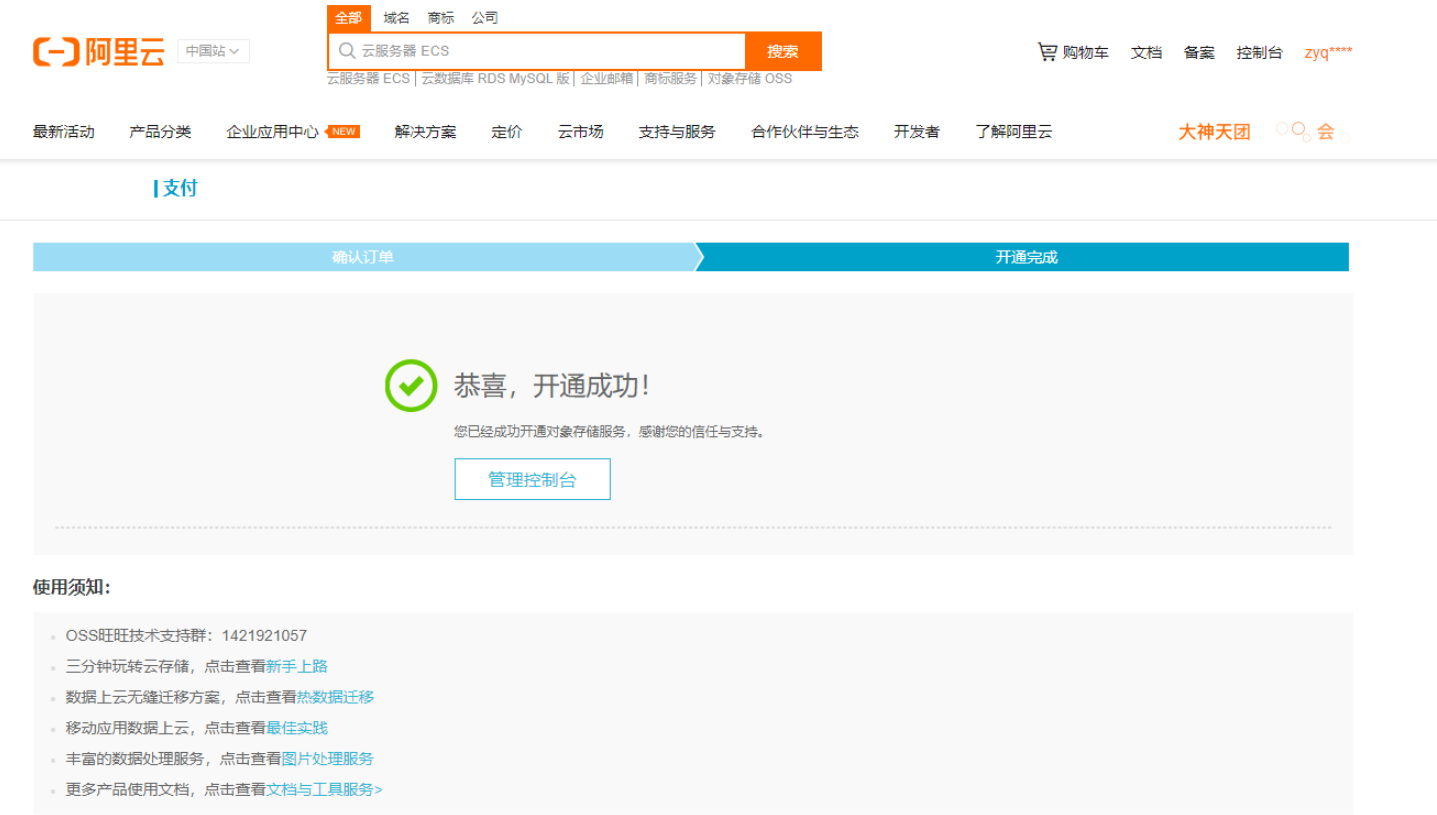Click the search magnifier icon
The height and width of the screenshot is (815, 1437).
coord(347,51)
